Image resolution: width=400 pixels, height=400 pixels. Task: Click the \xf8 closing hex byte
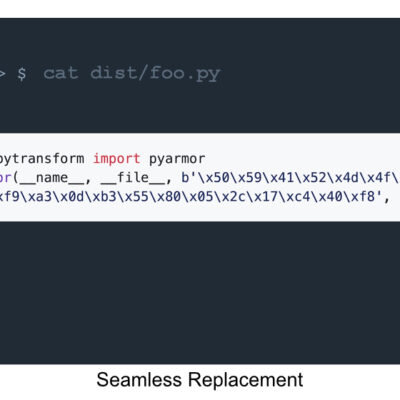pyautogui.click(x=359, y=197)
